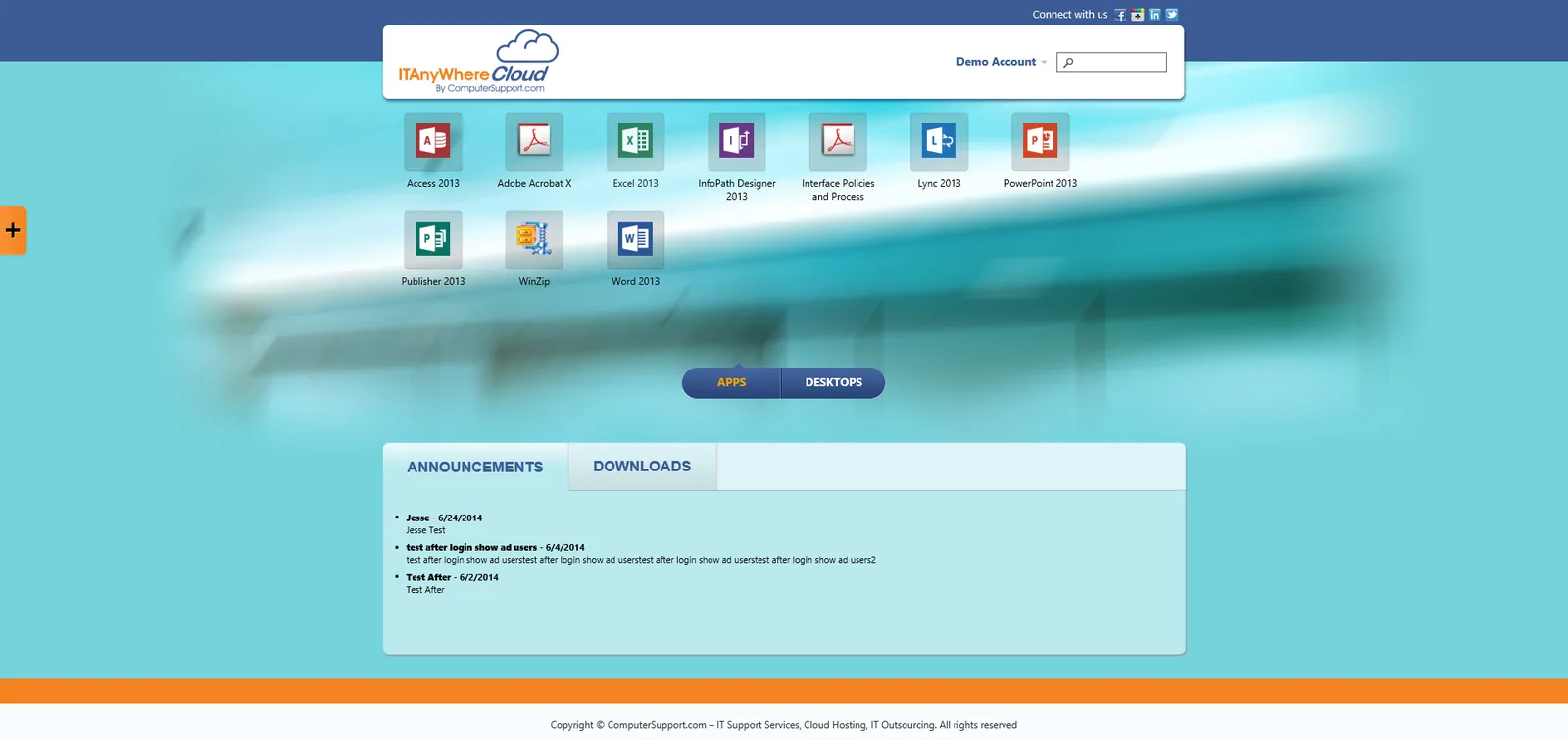
Task: Launch the Publisher 2013 icon
Action: coord(433,239)
